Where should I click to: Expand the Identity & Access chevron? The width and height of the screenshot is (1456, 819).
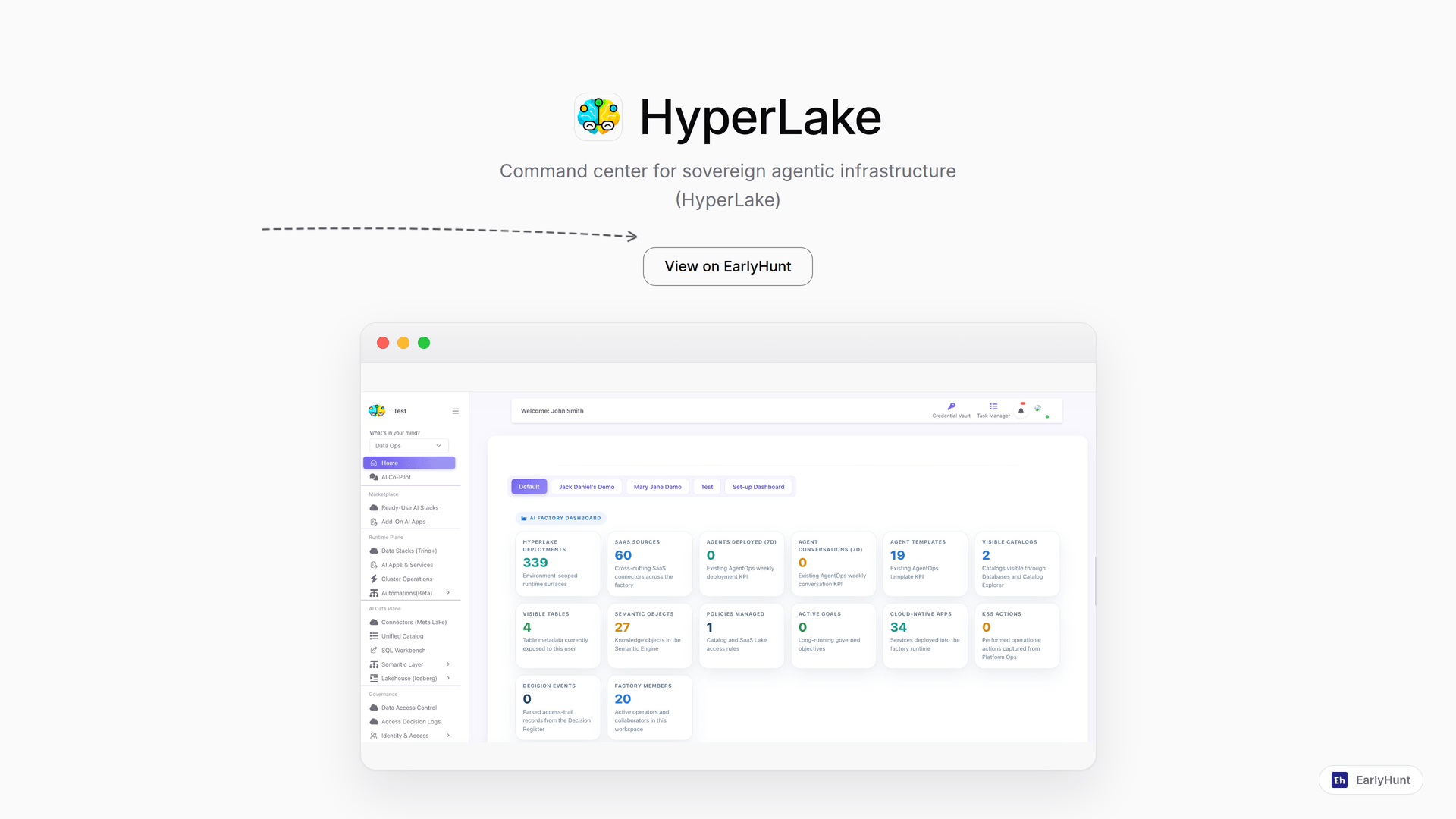pyautogui.click(x=448, y=736)
